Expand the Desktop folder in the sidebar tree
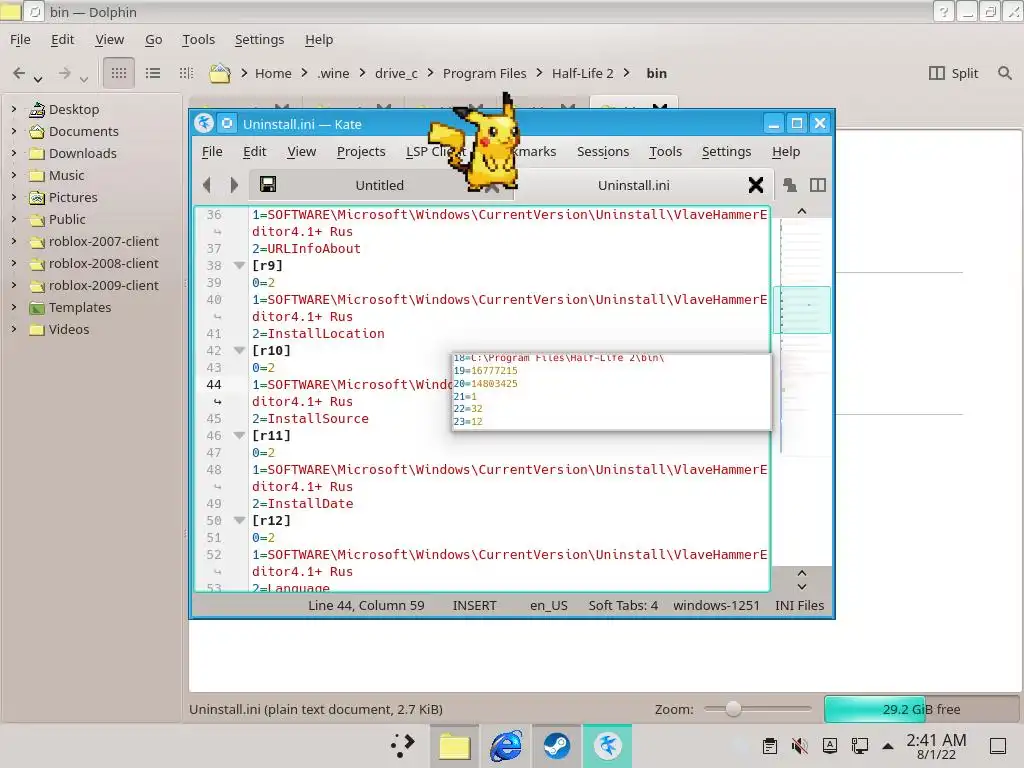 (14, 109)
